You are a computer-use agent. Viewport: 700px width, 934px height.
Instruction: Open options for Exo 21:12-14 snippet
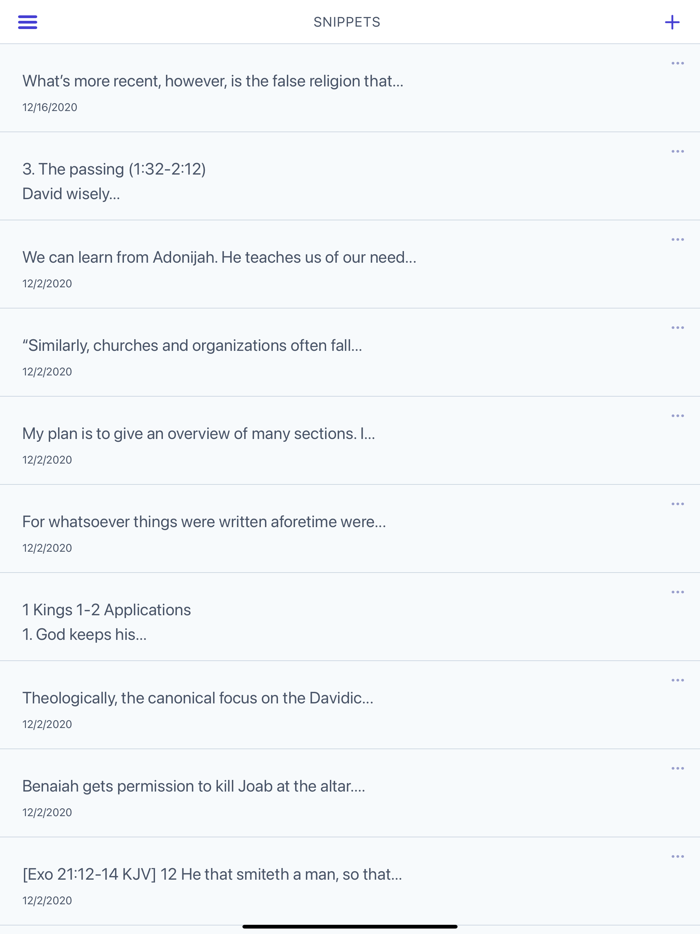click(677, 856)
